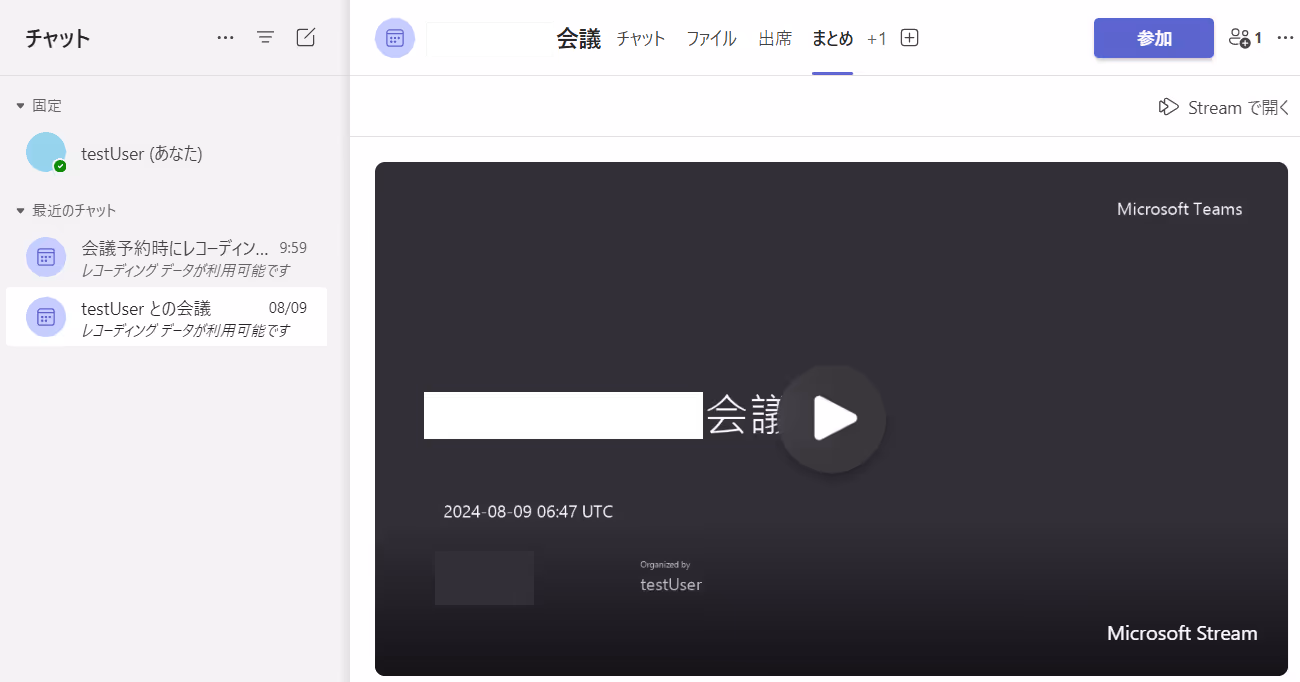Click testUser (あなた) avatar with status badge

[x=46, y=152]
